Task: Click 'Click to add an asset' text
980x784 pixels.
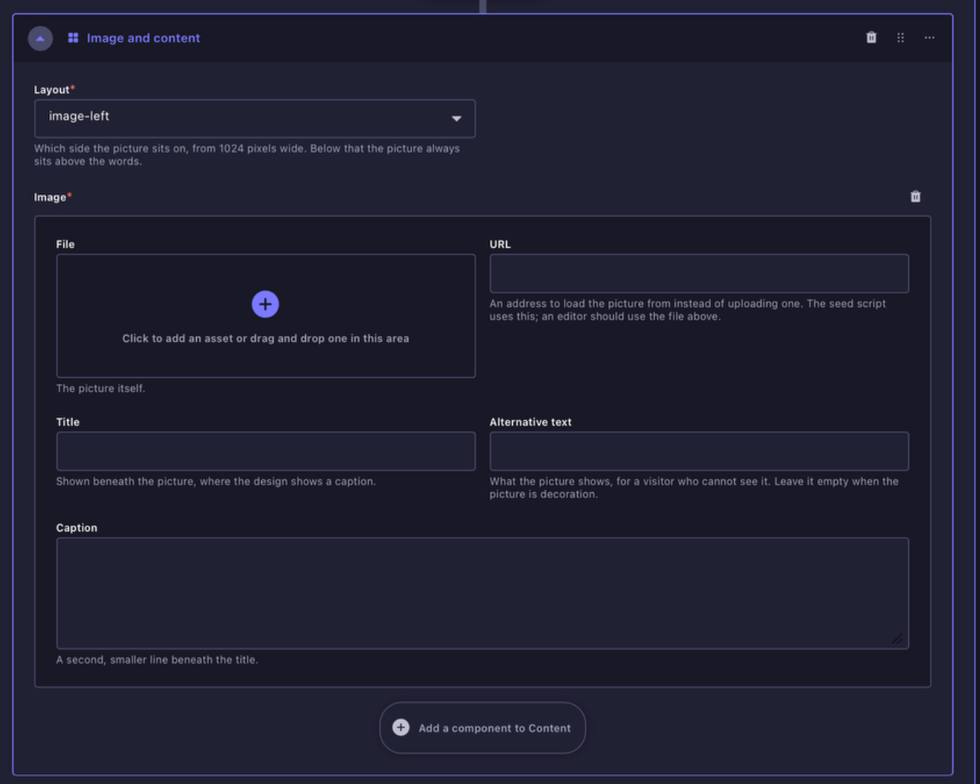Action: [266, 338]
